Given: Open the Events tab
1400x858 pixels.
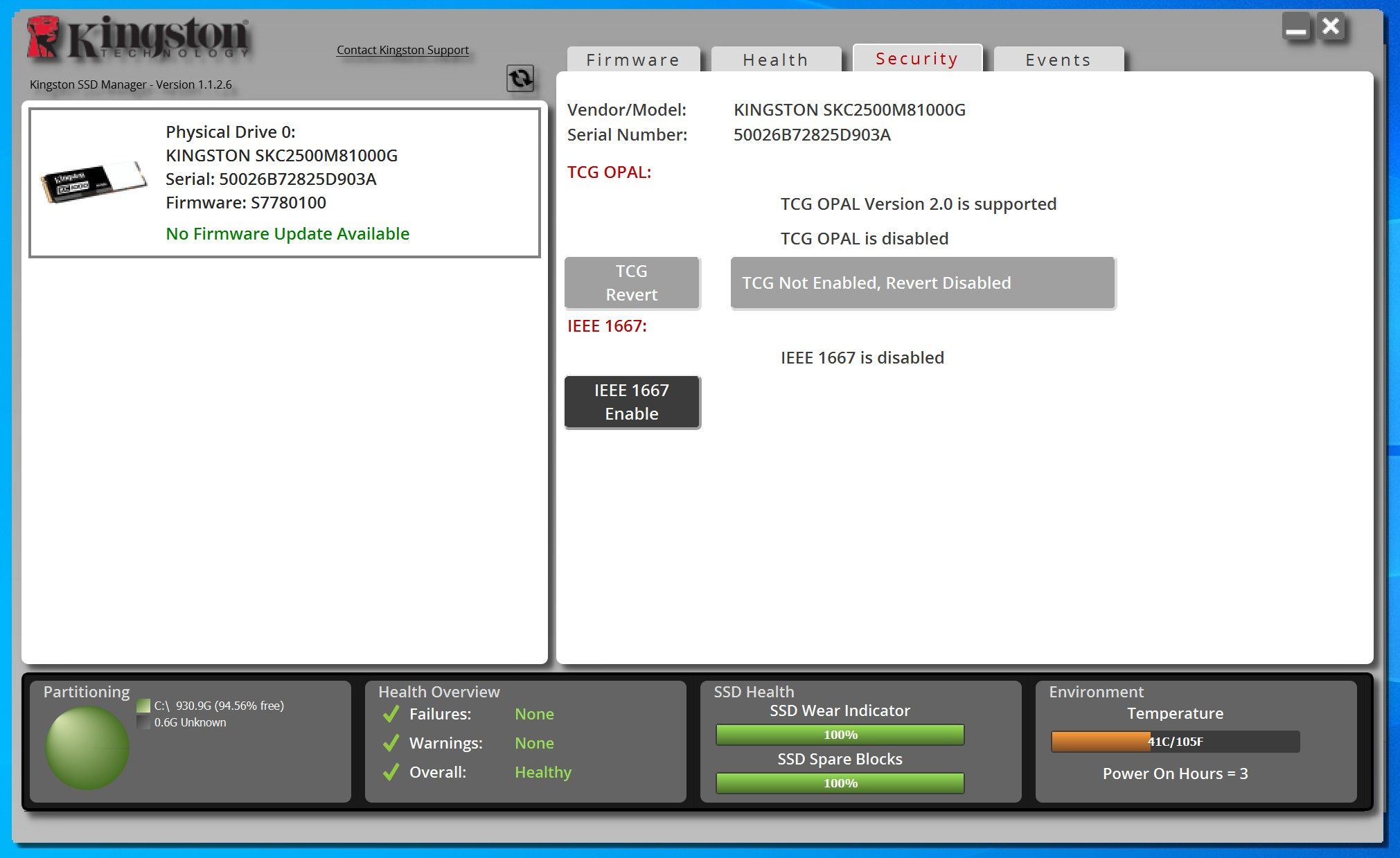Looking at the screenshot, I should click(1058, 60).
